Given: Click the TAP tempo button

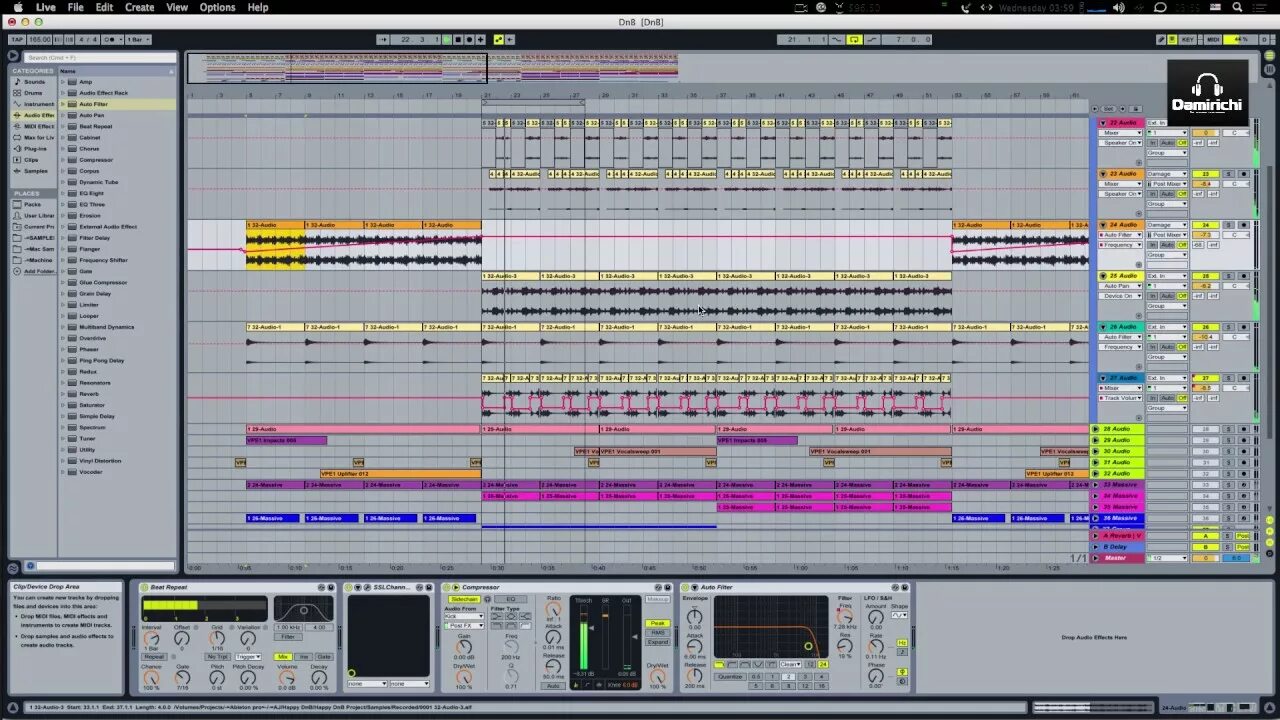Looking at the screenshot, I should point(16,39).
